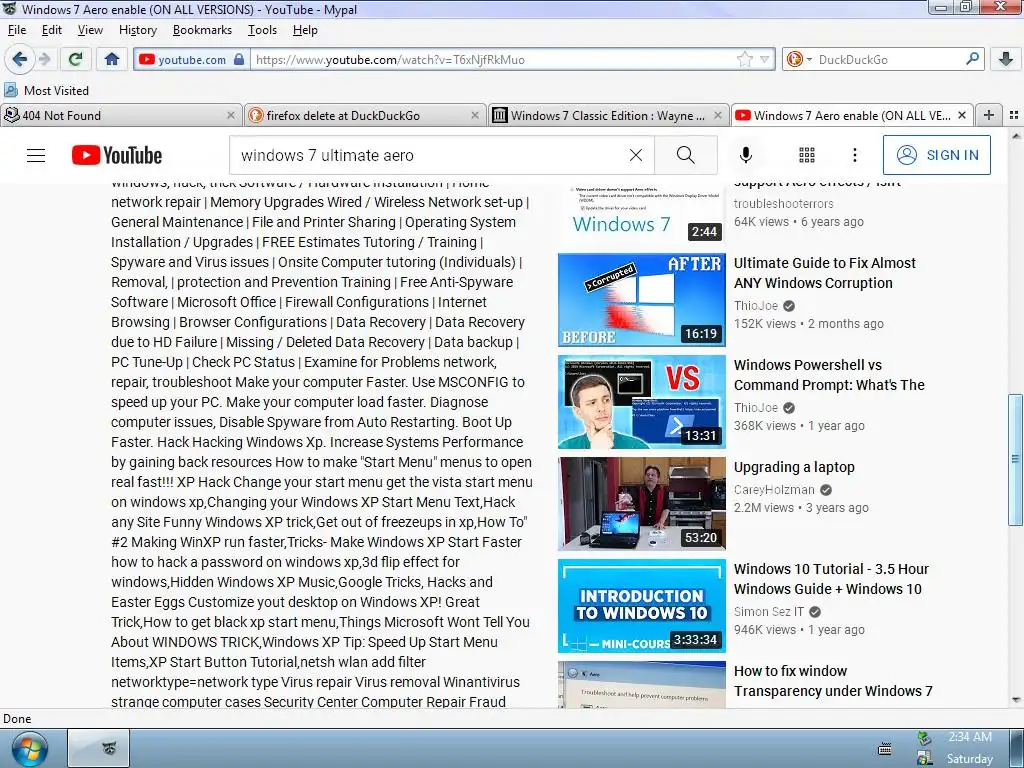The width and height of the screenshot is (1024, 768).
Task: Click the browser forward arrow
Action: (45, 59)
